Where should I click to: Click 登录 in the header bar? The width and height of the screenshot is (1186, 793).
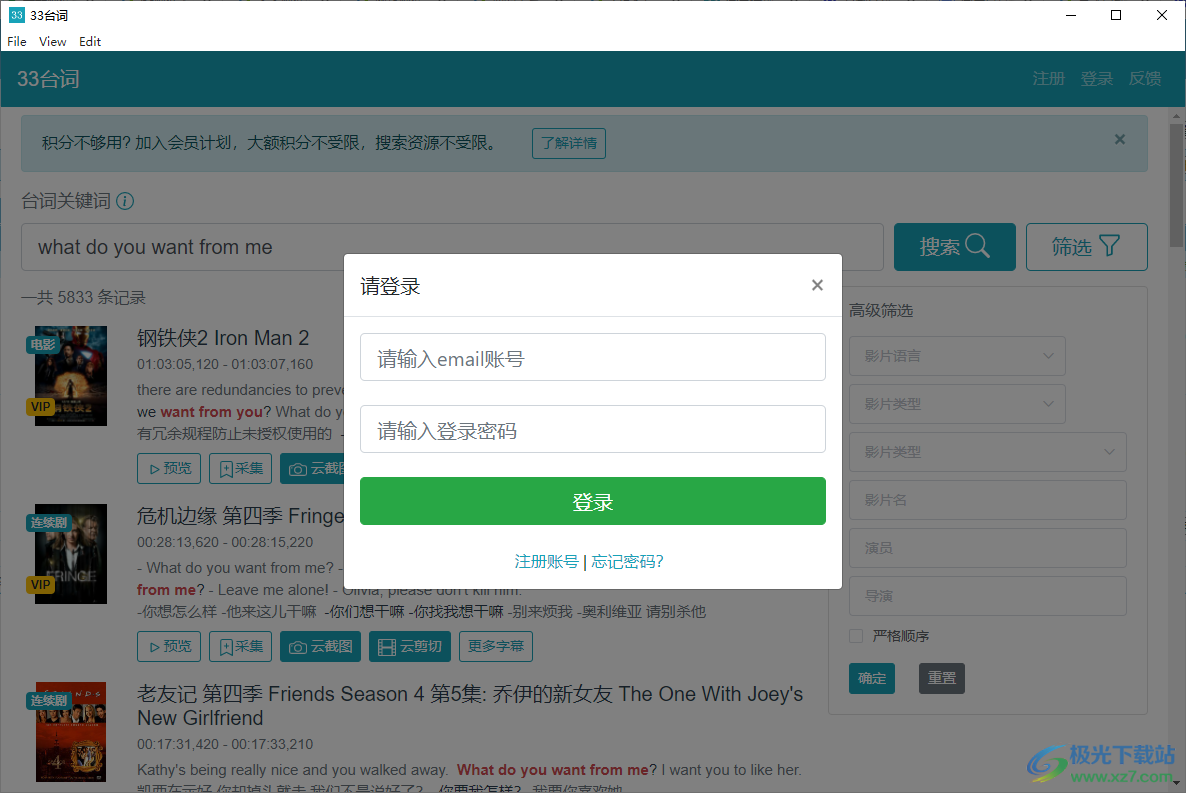pyautogui.click(x=1096, y=79)
